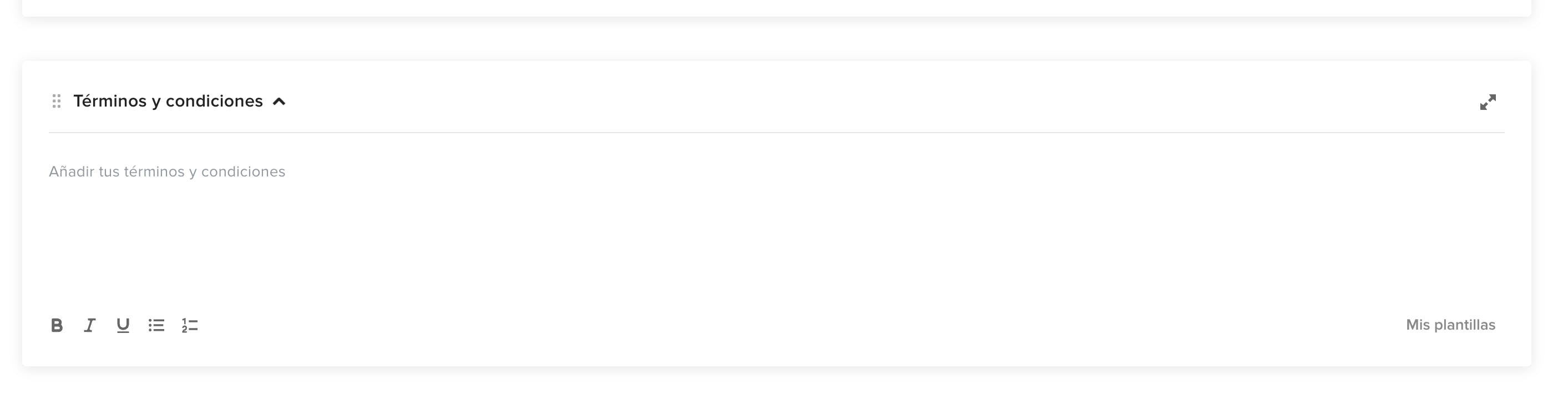Click the diagonal arrows enlarge icon
This screenshot has height=394, width=1568.
1488,102
